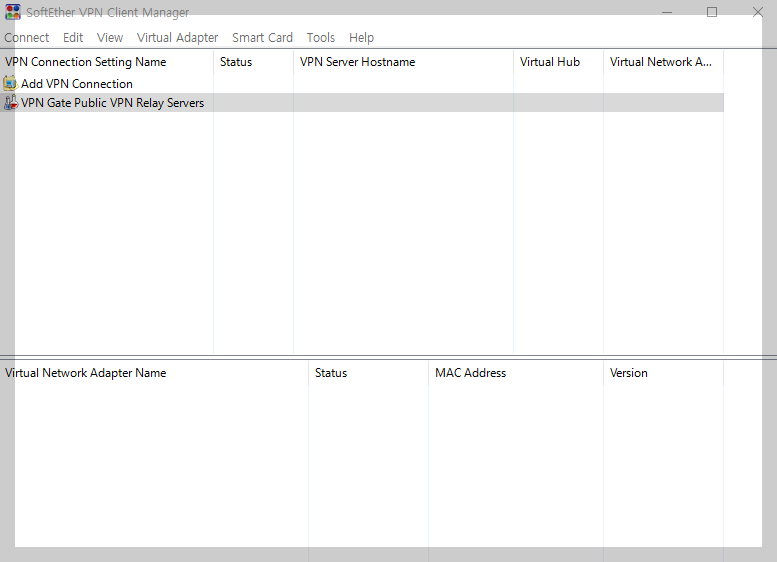The width and height of the screenshot is (777, 562).
Task: Open the Edit menu
Action: tap(73, 38)
